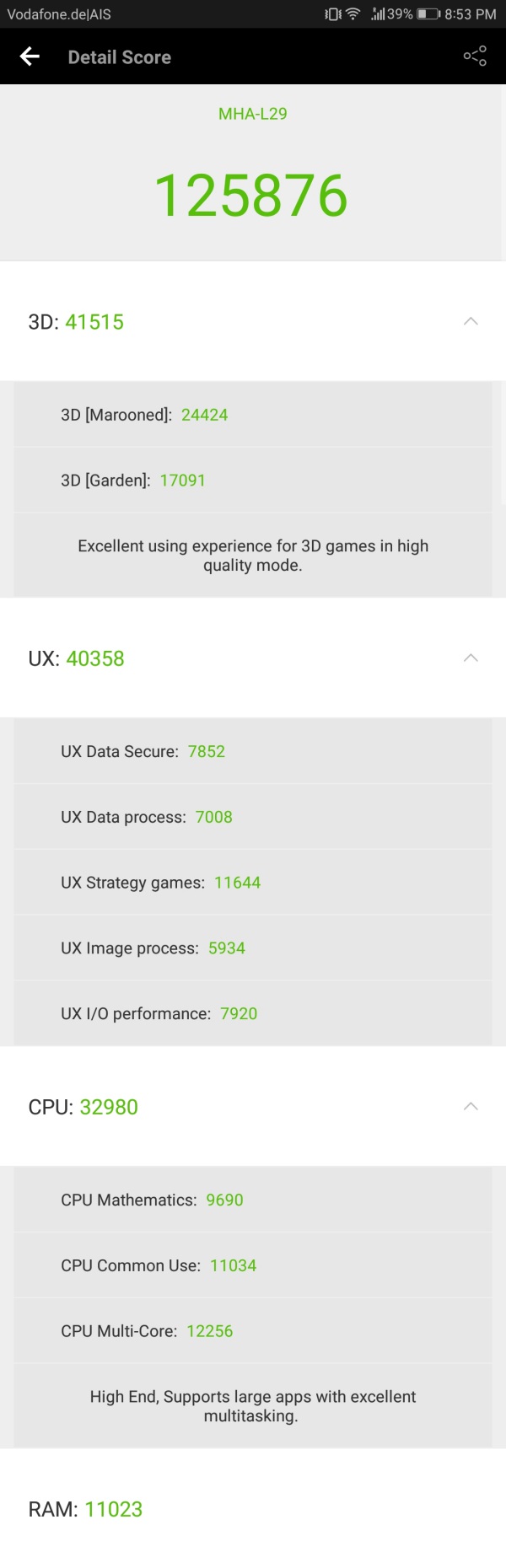Tap the total score 125876
Image resolution: width=506 pixels, height=1568 pixels.
[x=251, y=195]
